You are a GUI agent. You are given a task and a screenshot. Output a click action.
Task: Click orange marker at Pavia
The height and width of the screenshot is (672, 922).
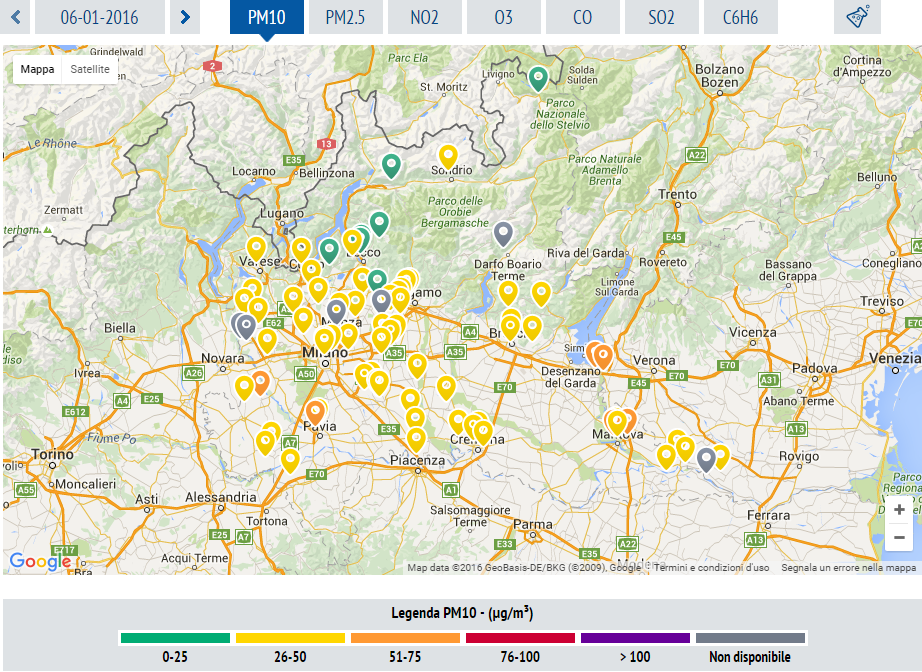pos(315,411)
